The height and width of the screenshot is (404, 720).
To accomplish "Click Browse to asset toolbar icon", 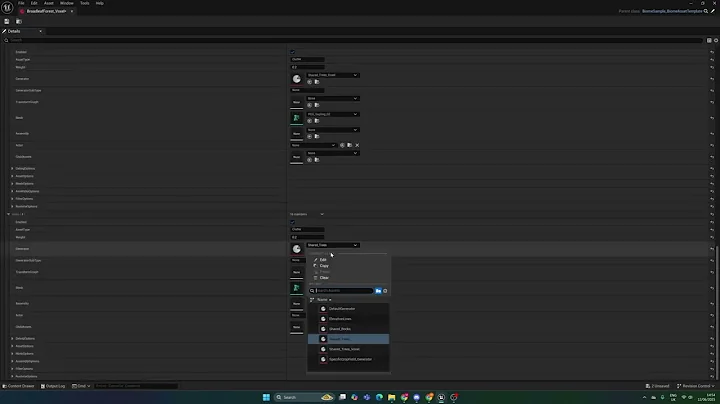I will (19, 22).
